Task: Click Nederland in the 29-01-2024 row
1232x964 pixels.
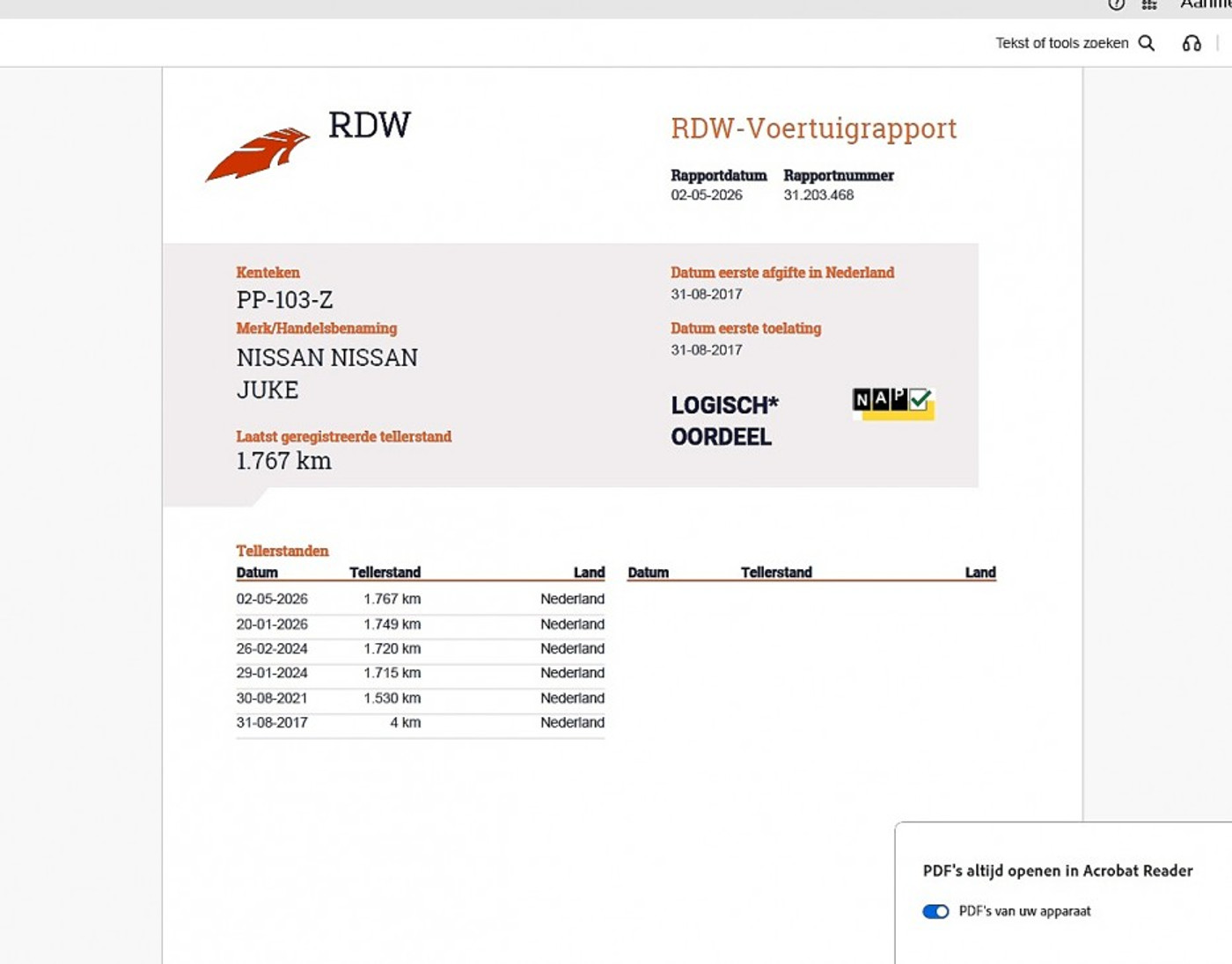Action: 572,673
